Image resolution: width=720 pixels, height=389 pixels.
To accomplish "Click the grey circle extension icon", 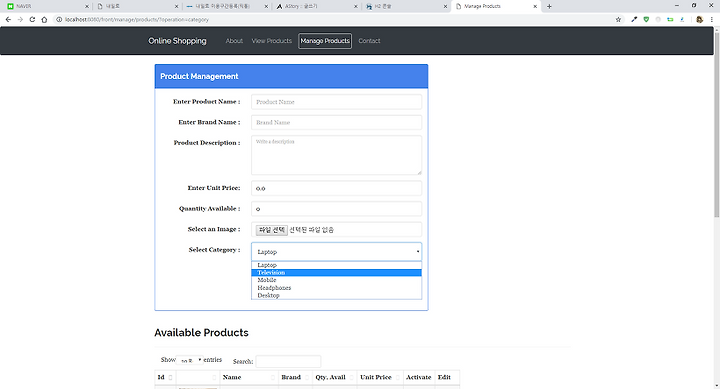I will click(658, 20).
